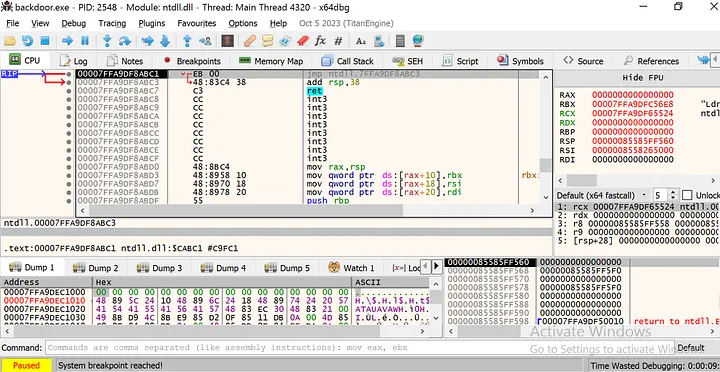The height and width of the screenshot is (372, 720).
Task: Click the Default button beside command bar
Action: coord(691,348)
